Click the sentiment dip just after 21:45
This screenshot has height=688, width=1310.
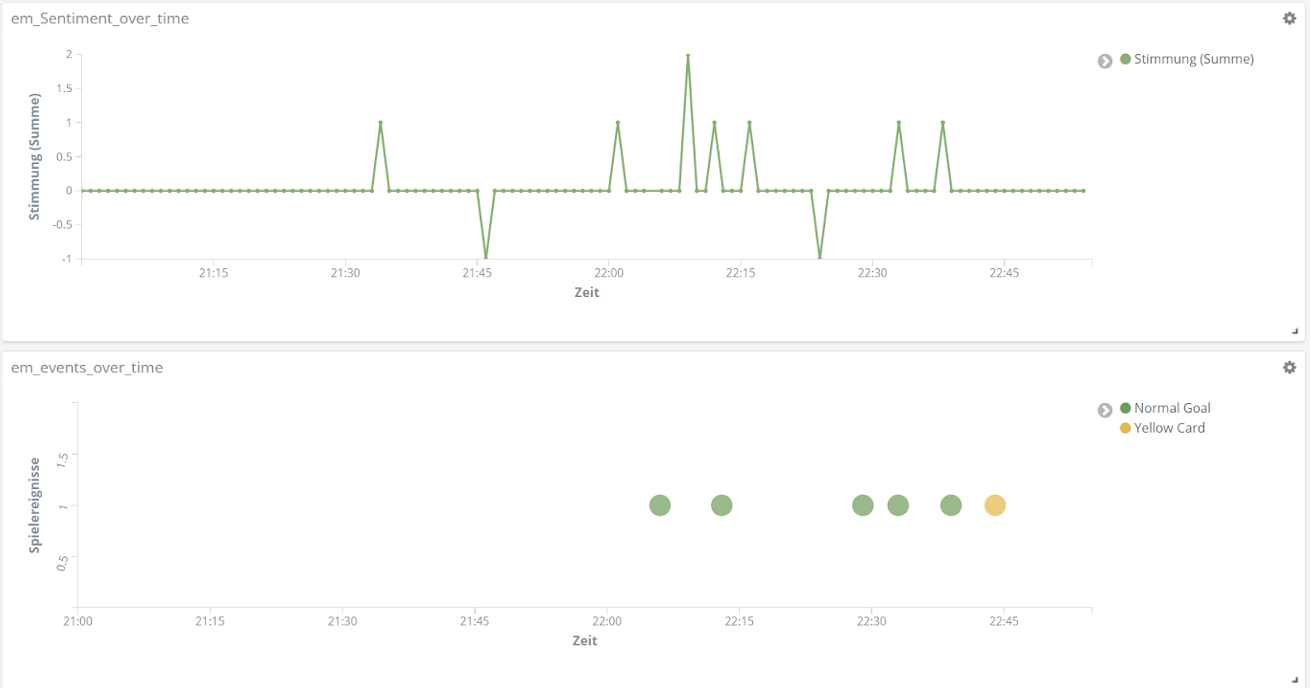pos(485,257)
